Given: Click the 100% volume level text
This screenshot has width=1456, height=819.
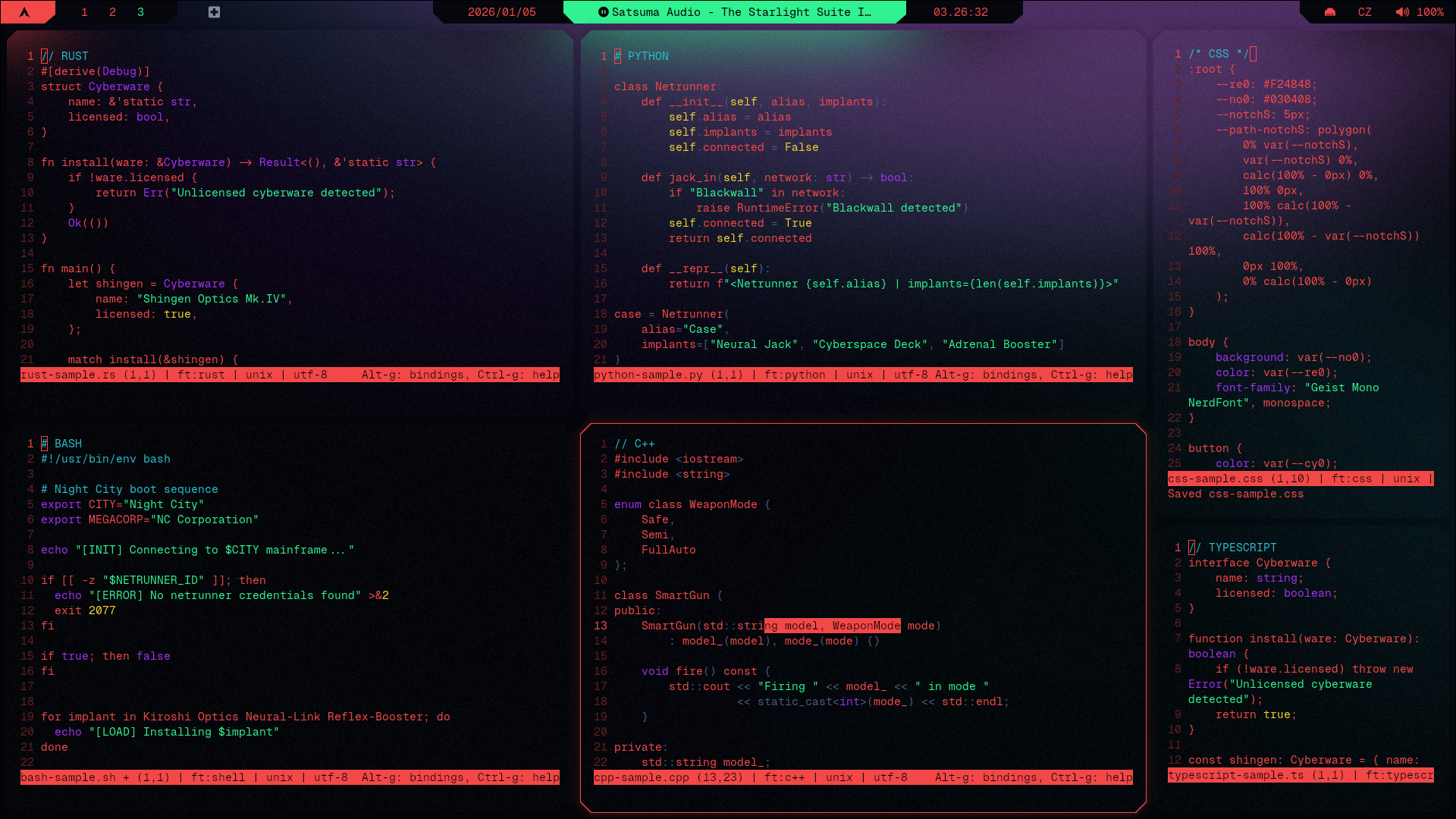Looking at the screenshot, I should tap(1430, 12).
